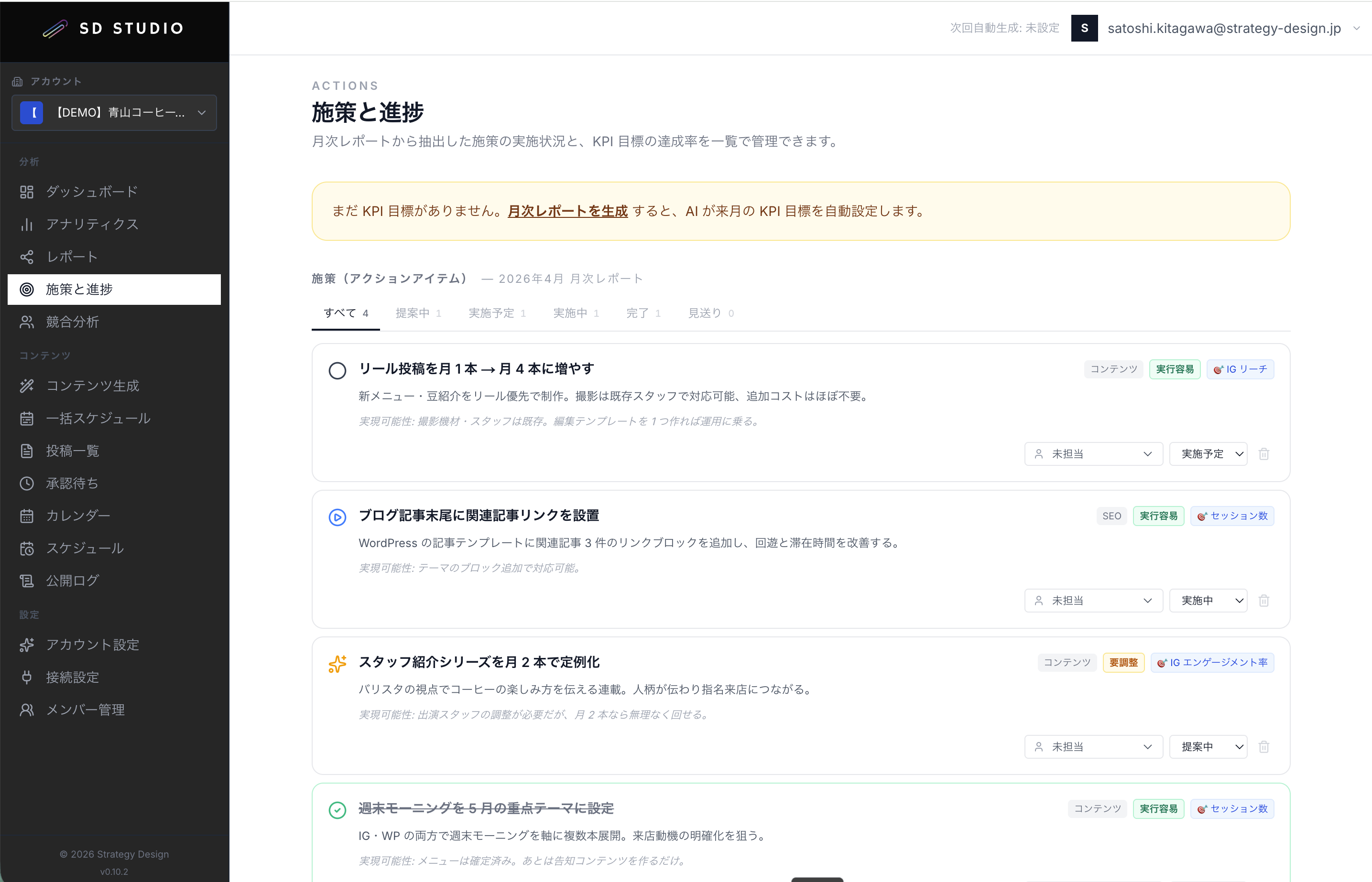Click the IG リーチ KPI badge
Image resolution: width=1372 pixels, height=882 pixels.
[1240, 369]
